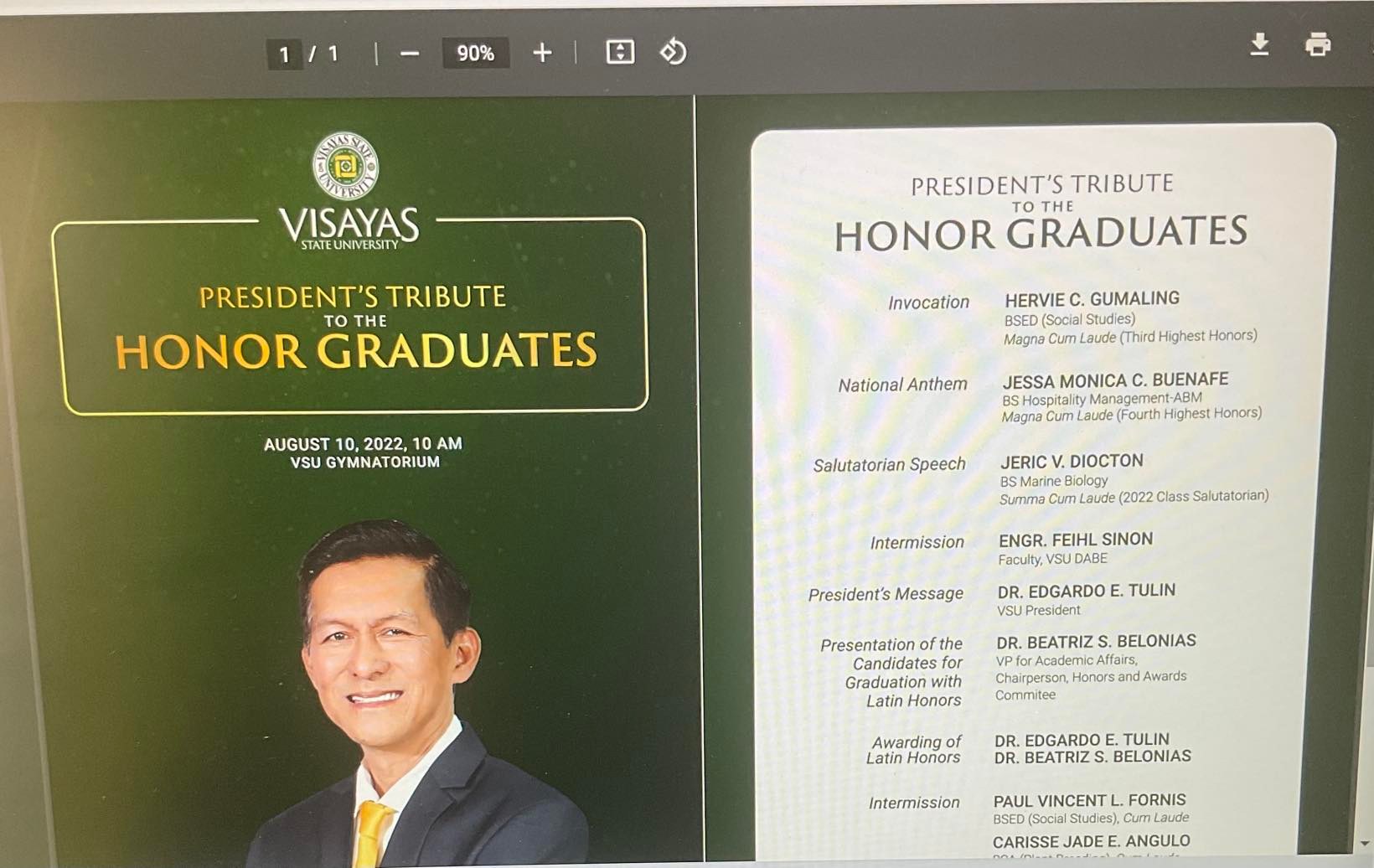Image resolution: width=1374 pixels, height=868 pixels.
Task: Click the Visayas State University seal logo
Action: 345,166
